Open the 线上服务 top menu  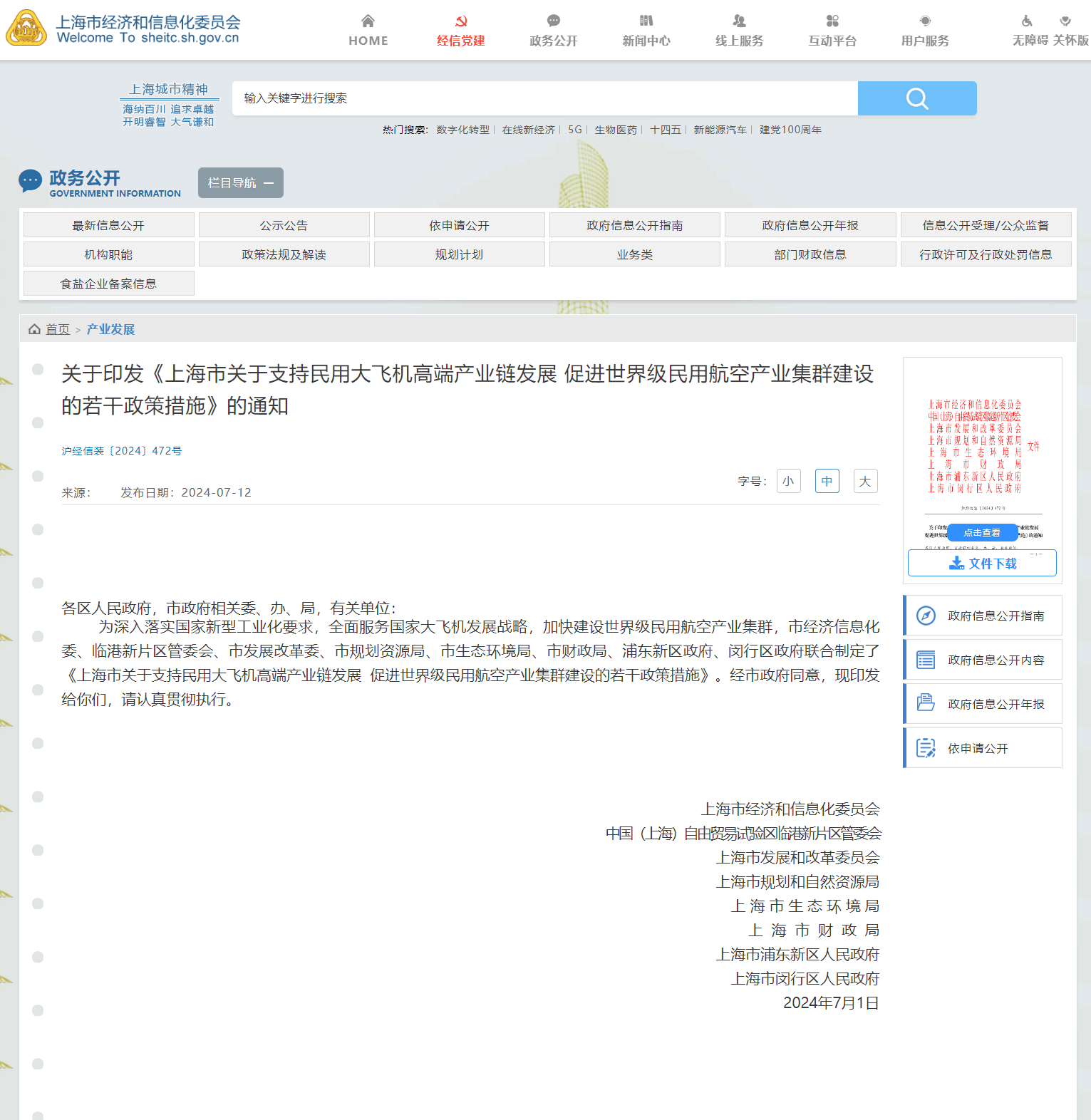click(739, 31)
